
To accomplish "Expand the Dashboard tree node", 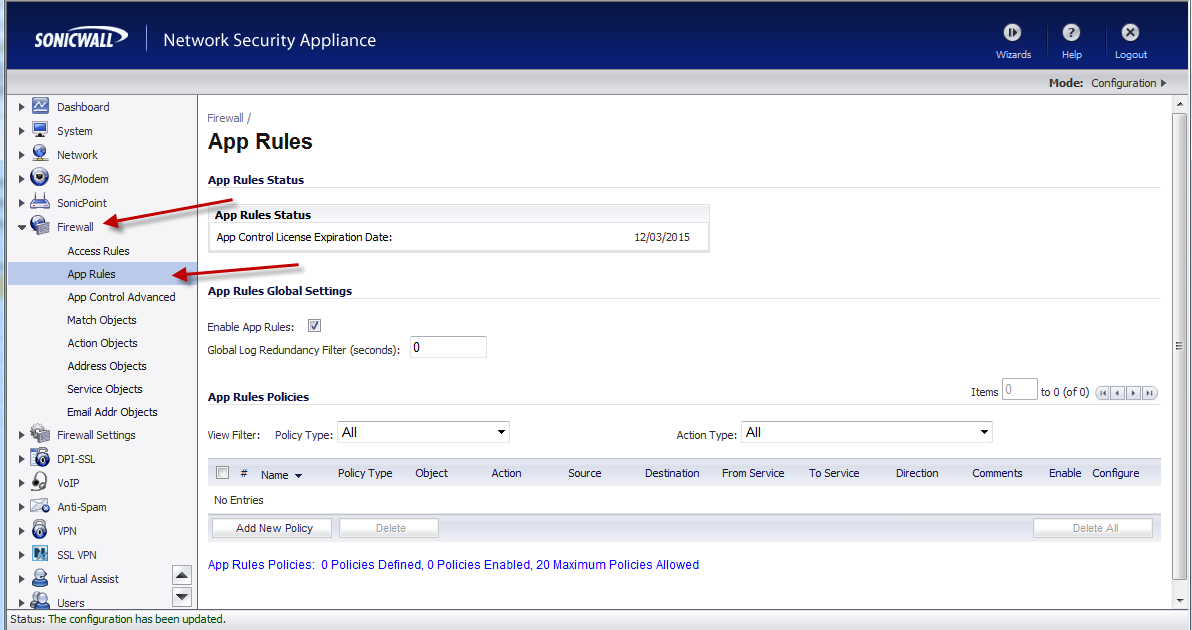I will click(x=21, y=107).
